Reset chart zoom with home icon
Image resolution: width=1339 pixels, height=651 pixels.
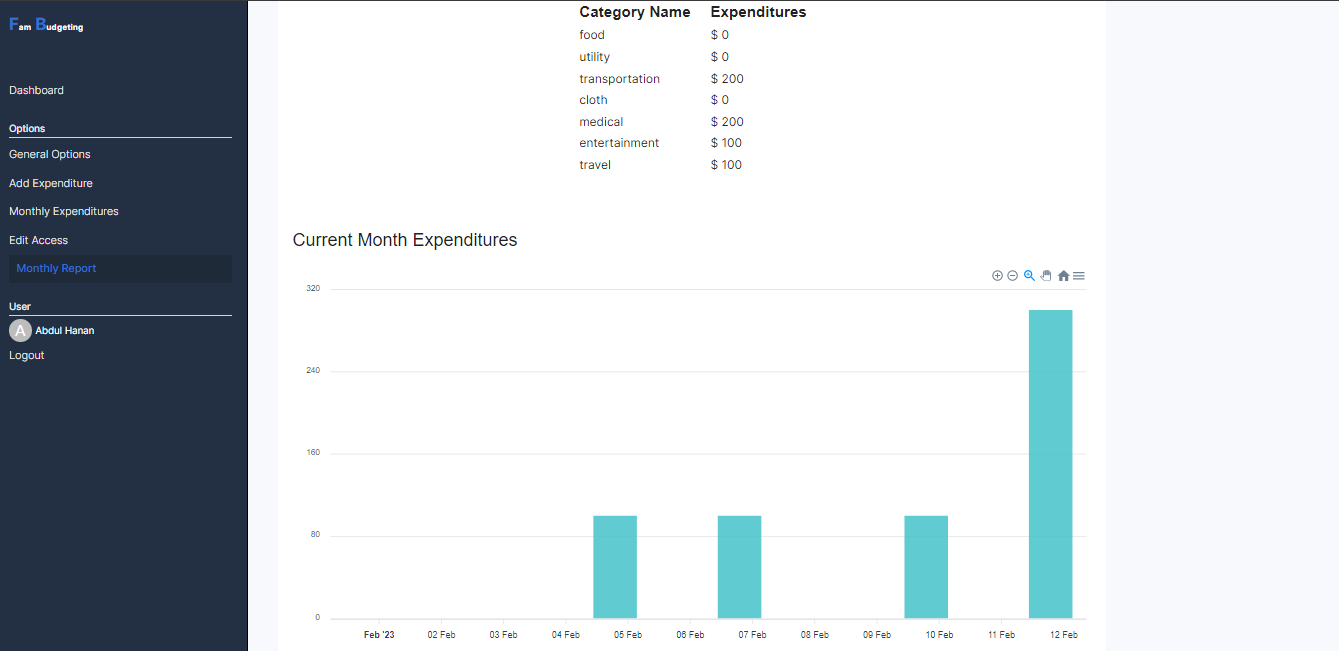coord(1063,276)
